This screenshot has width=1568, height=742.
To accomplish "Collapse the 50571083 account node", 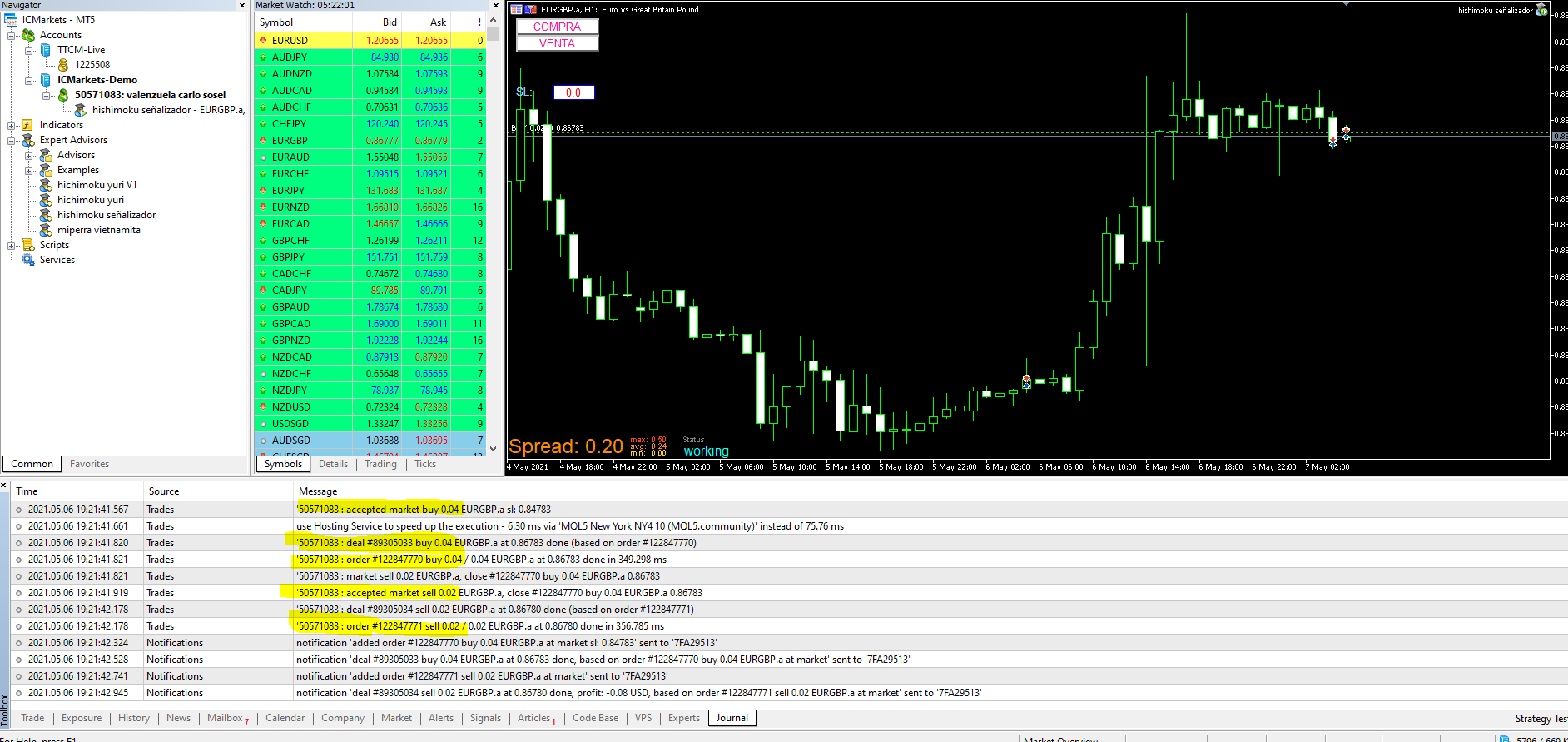I will (x=47, y=95).
